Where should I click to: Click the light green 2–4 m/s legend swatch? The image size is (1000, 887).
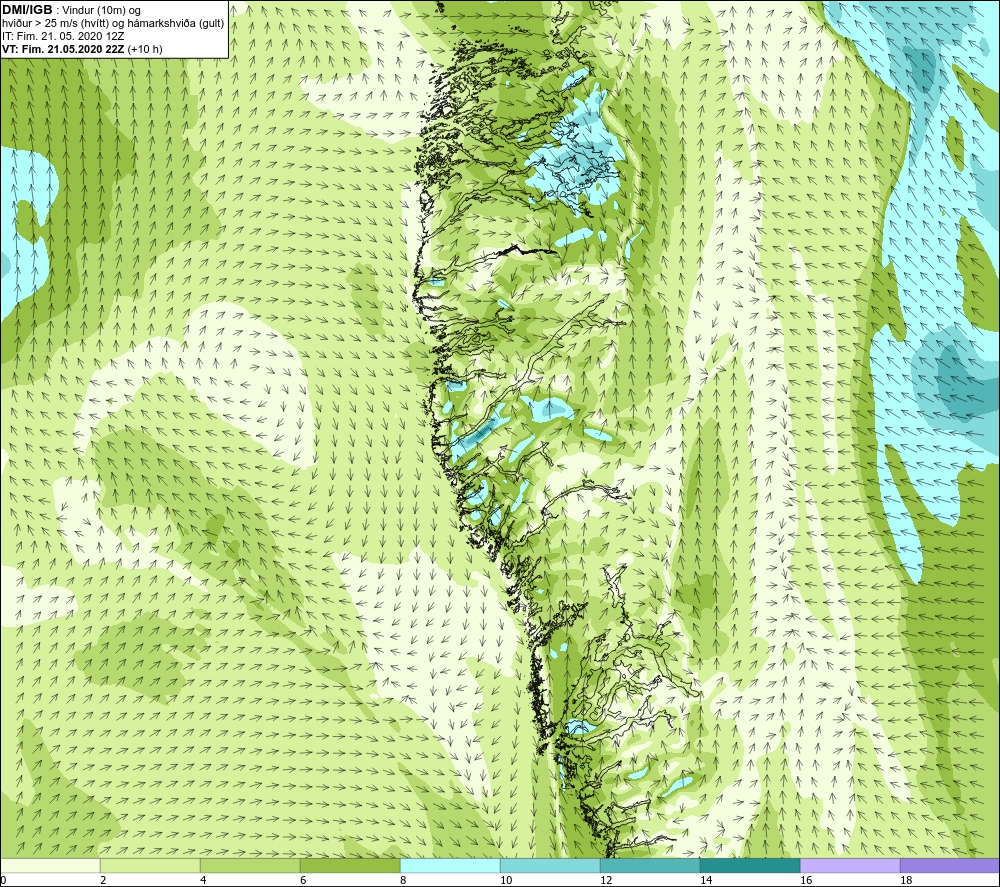150,865
